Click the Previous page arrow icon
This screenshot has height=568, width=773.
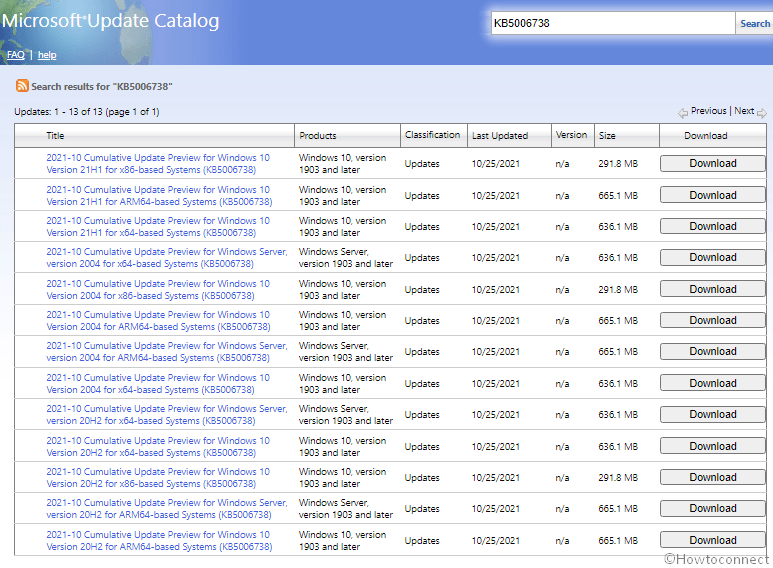click(x=683, y=113)
